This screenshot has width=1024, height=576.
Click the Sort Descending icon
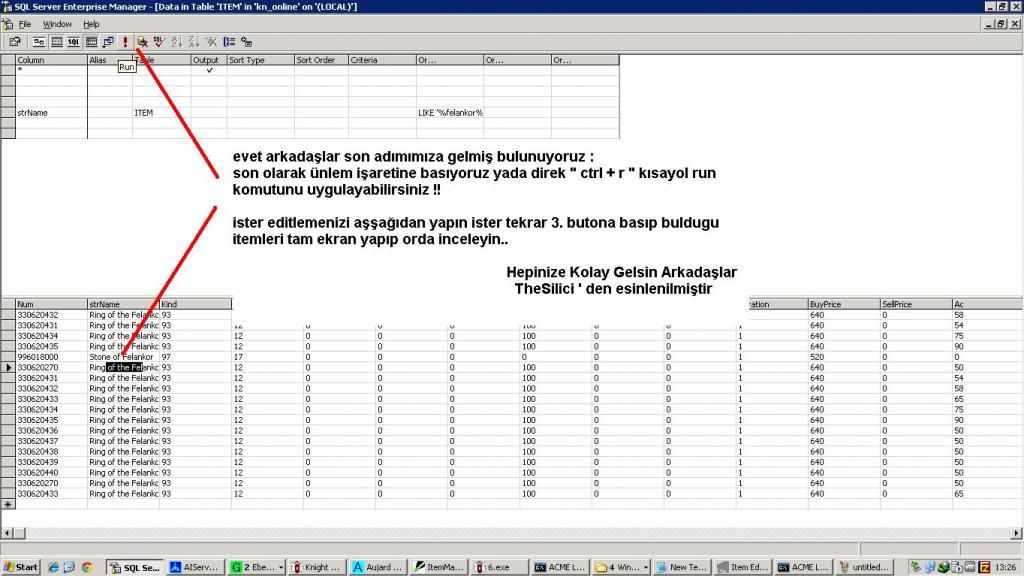pos(193,42)
